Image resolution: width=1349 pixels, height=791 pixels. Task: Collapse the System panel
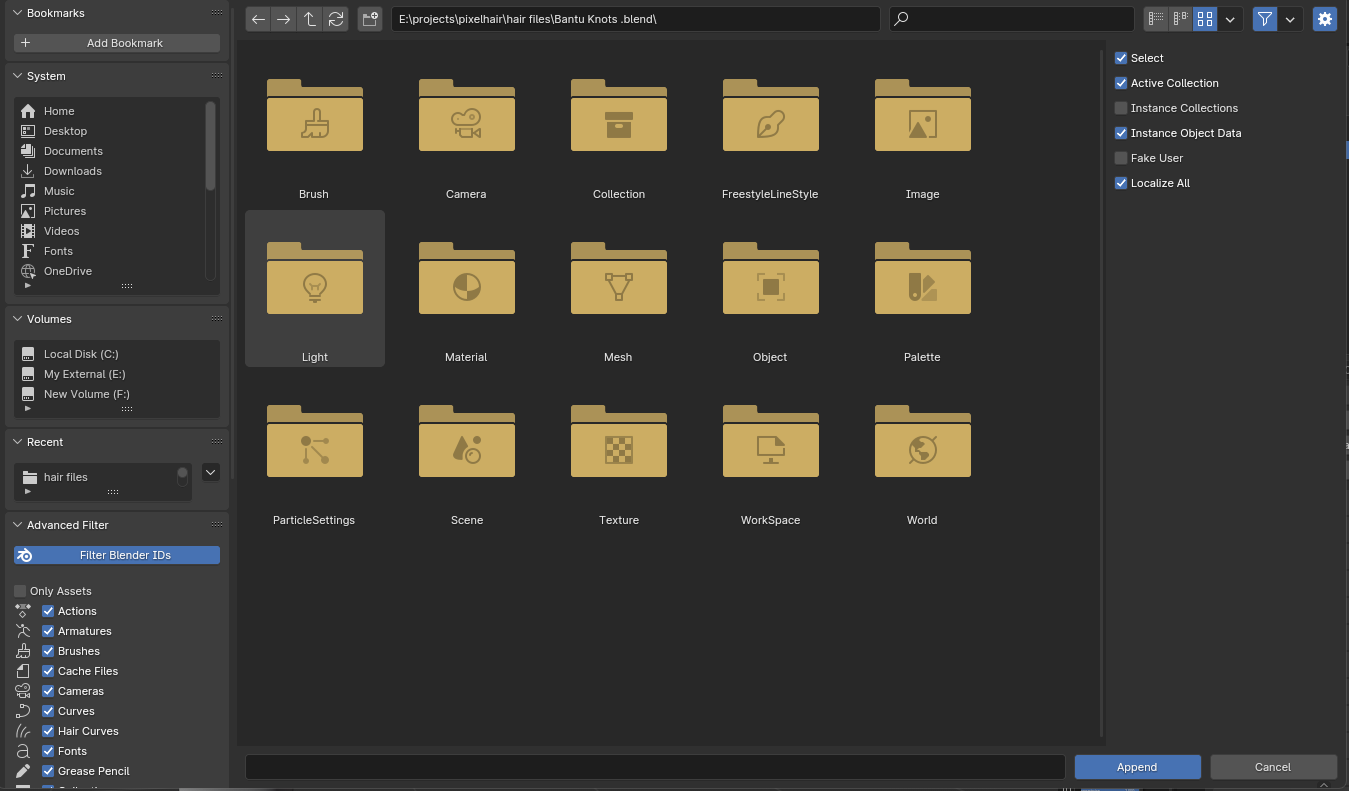click(x=17, y=76)
